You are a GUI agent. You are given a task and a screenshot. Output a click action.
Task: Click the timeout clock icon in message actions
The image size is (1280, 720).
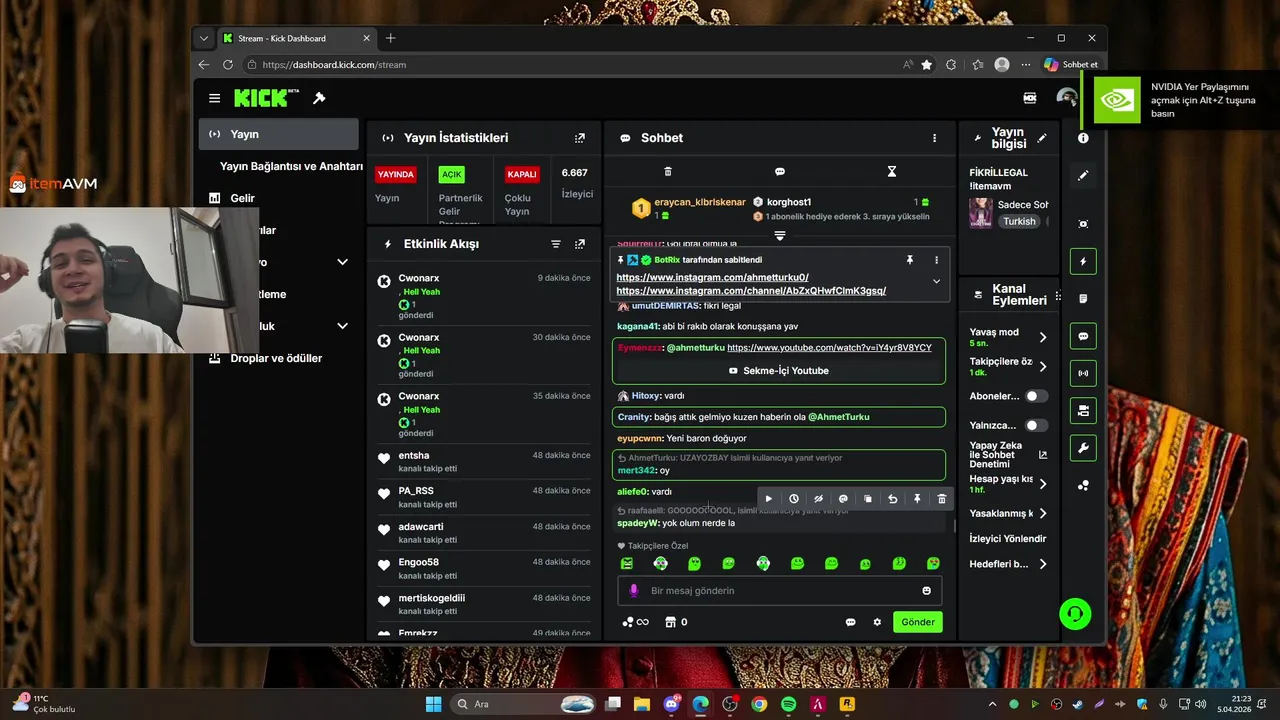pyautogui.click(x=794, y=499)
